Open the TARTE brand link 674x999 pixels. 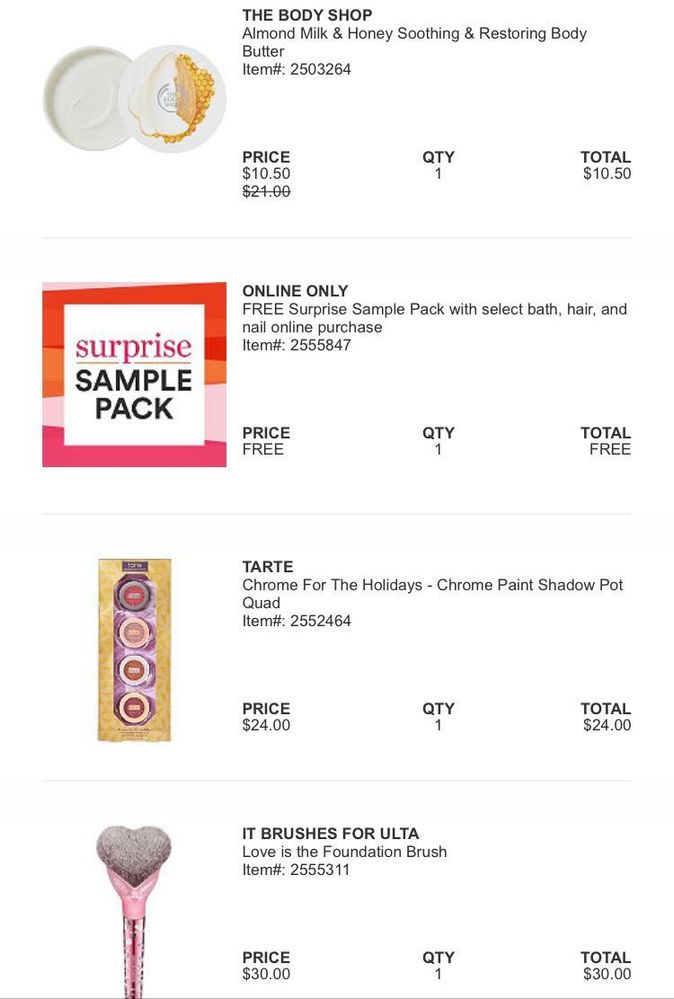tap(268, 567)
